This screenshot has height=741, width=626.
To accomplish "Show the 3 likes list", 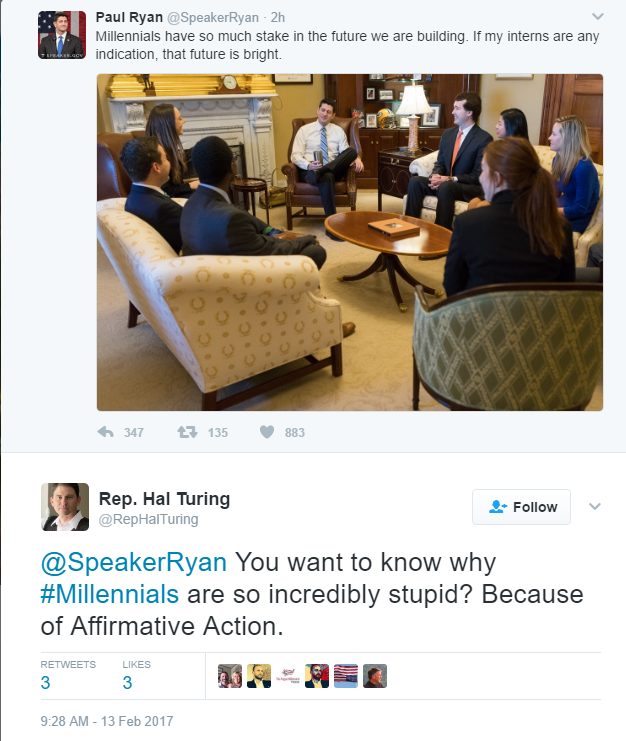I will point(137,675).
